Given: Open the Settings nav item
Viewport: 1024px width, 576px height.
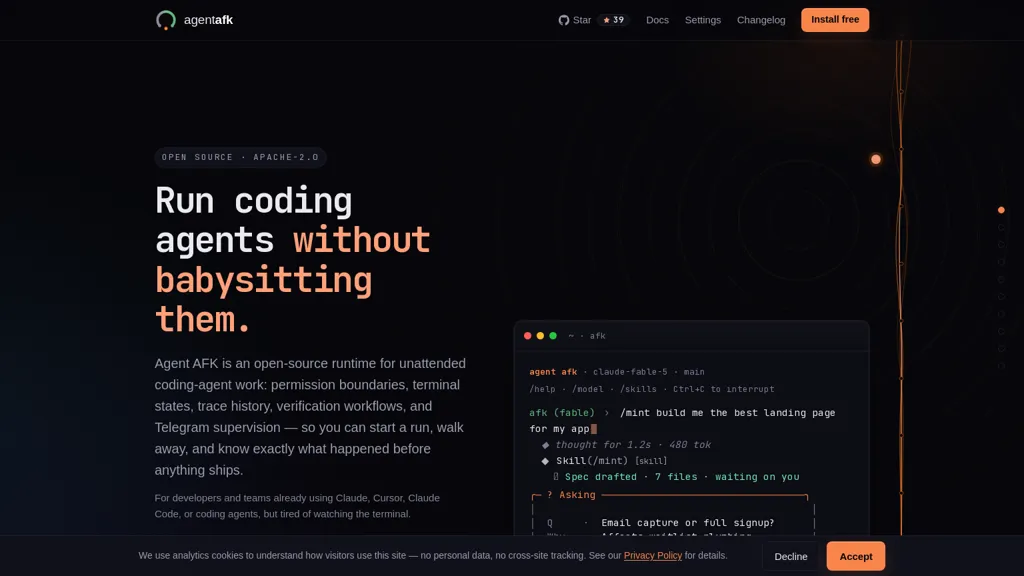Looking at the screenshot, I should pos(703,20).
